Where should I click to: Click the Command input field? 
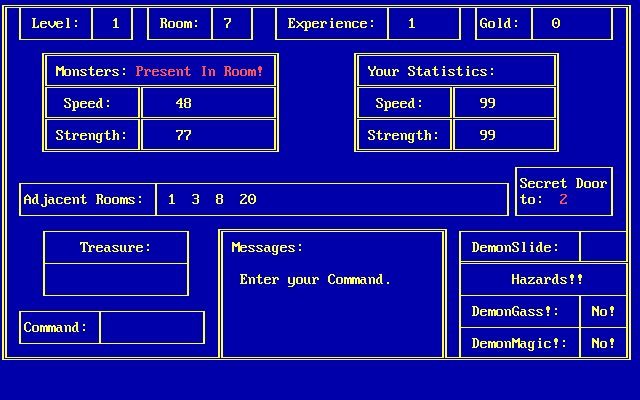click(152, 327)
